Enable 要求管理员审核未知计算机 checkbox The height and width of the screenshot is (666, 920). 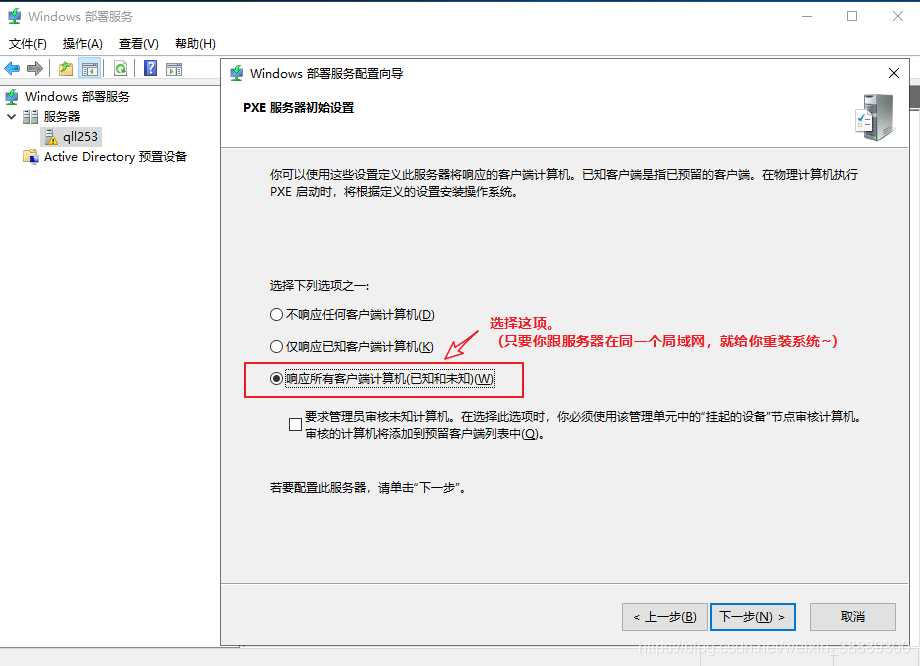(295, 424)
